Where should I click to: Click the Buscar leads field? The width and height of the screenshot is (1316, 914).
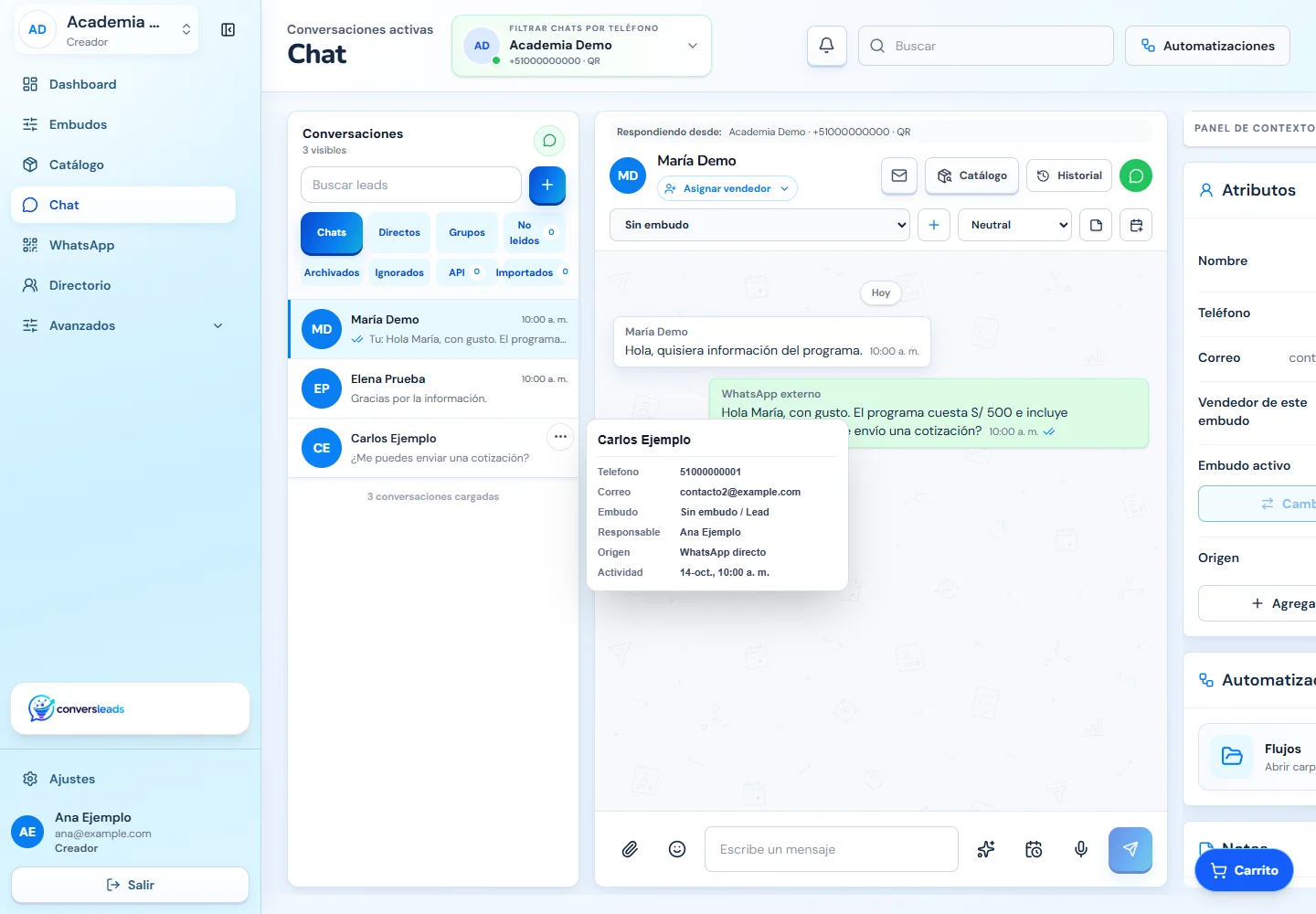(411, 185)
